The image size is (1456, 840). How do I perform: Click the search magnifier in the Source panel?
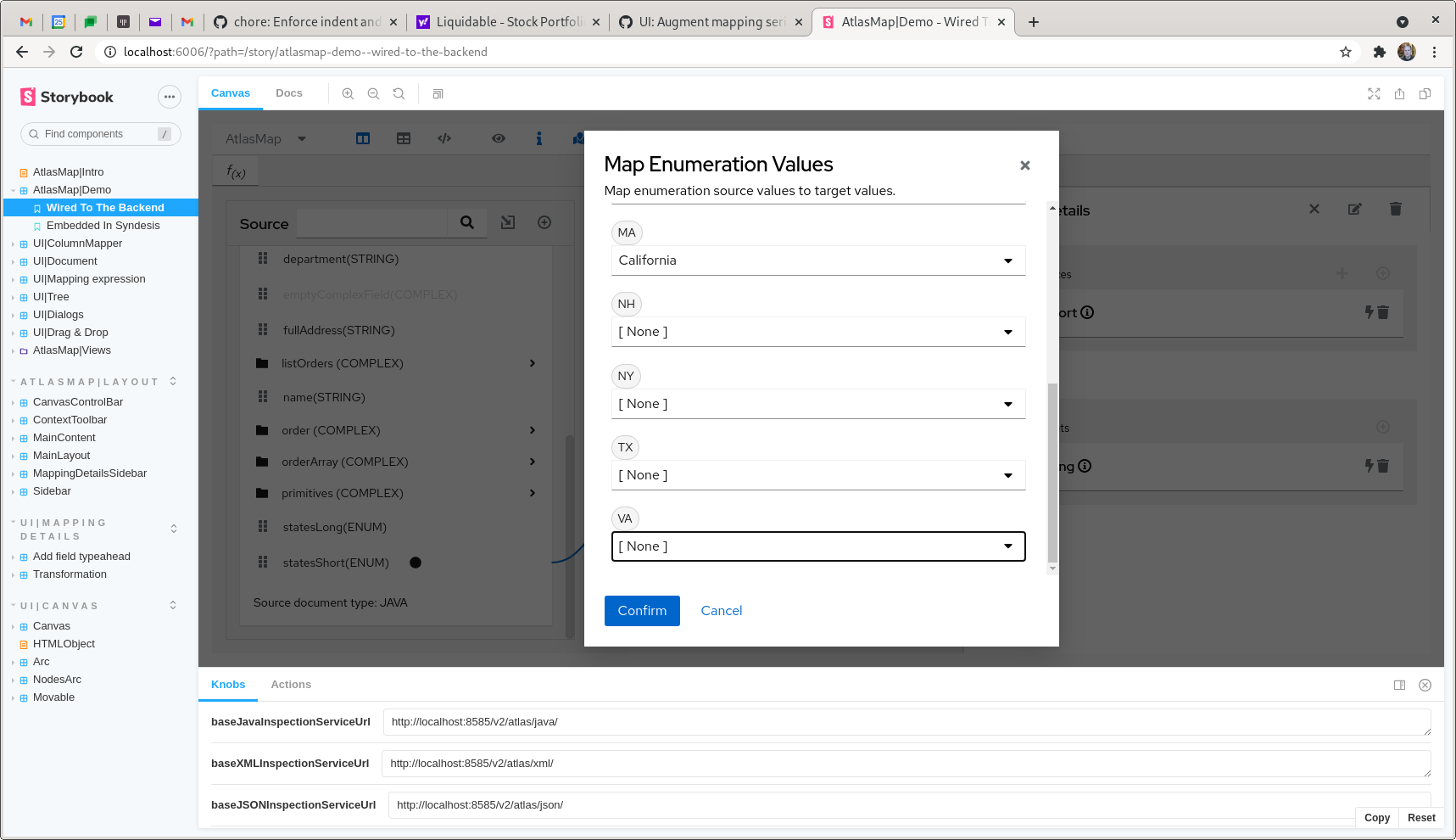pos(467,222)
